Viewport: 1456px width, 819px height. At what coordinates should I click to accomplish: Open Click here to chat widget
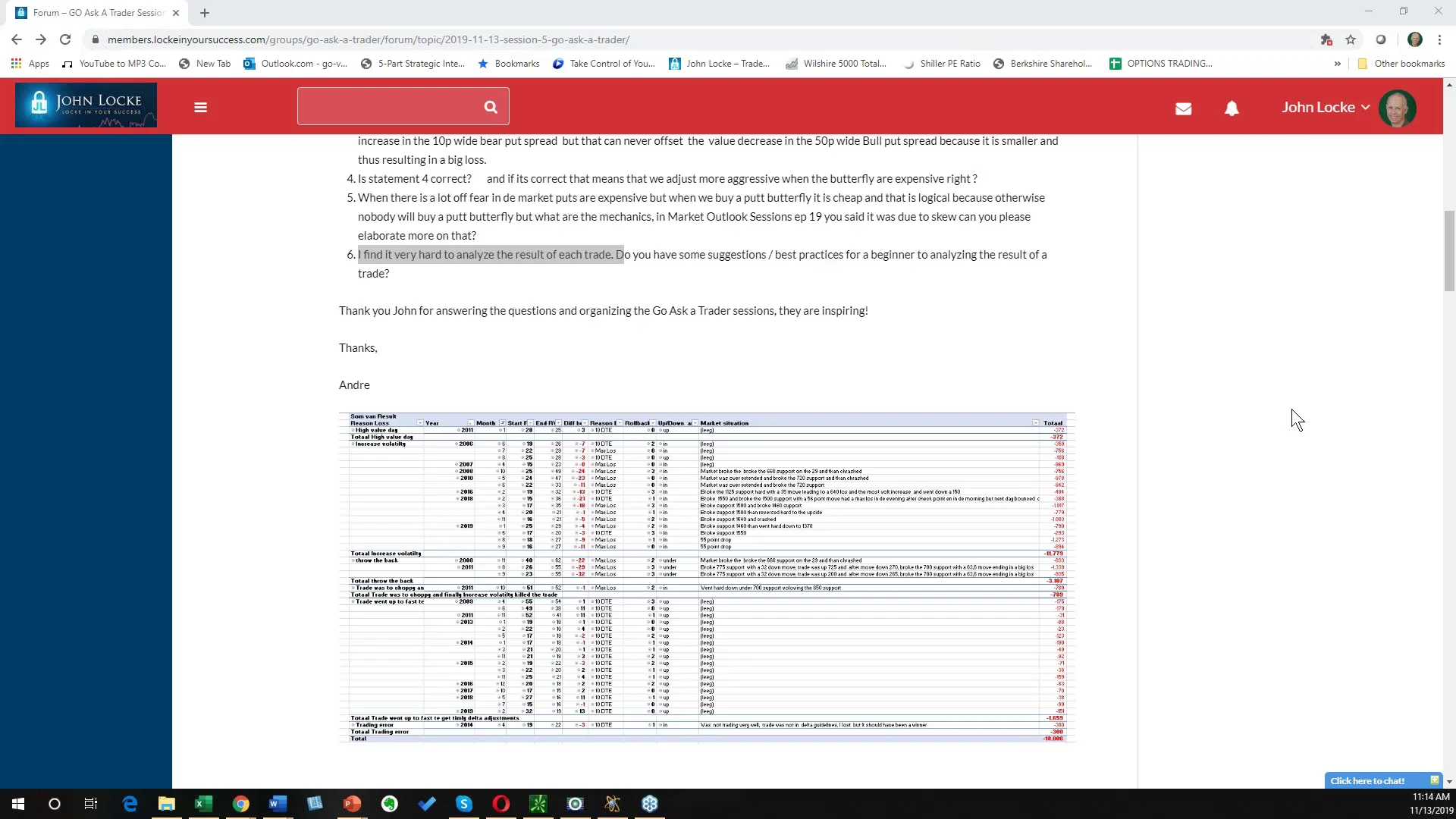[1367, 780]
